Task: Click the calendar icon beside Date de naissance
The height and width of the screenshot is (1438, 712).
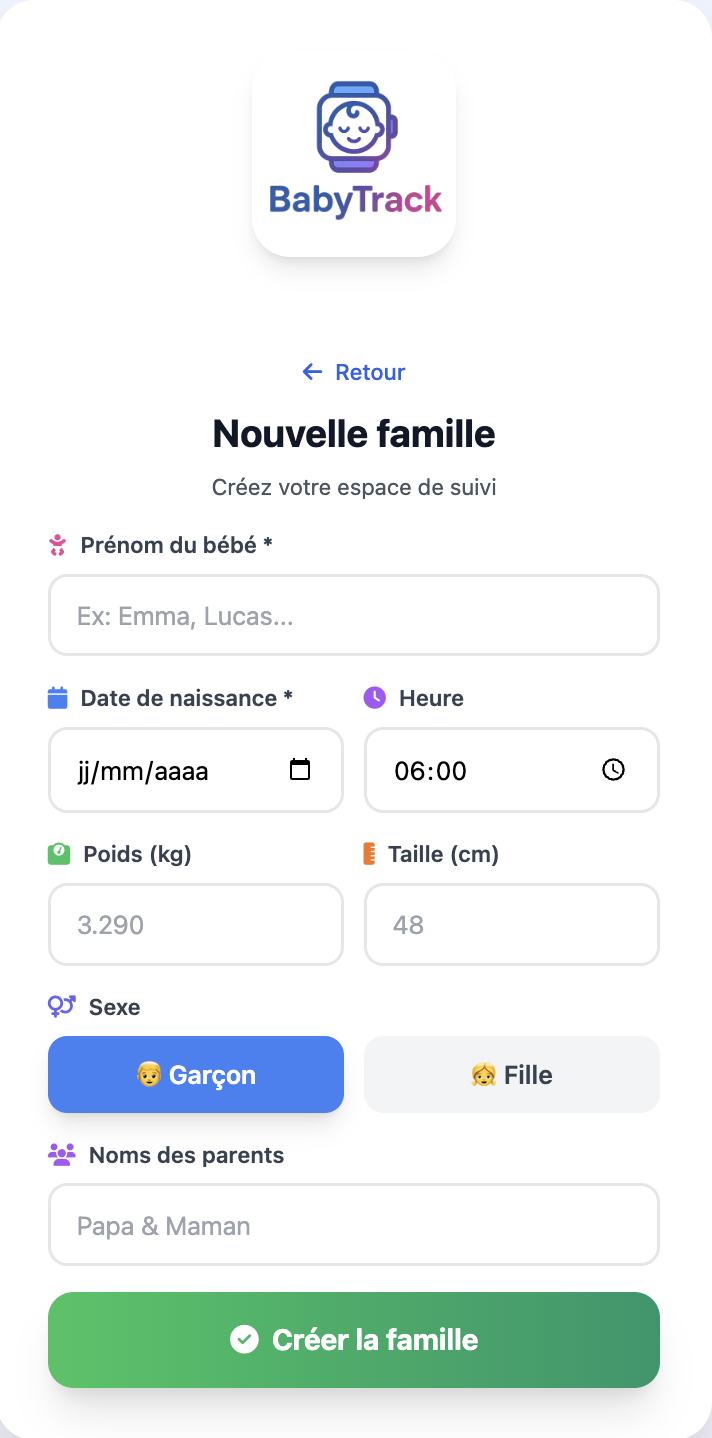Action: [x=58, y=698]
